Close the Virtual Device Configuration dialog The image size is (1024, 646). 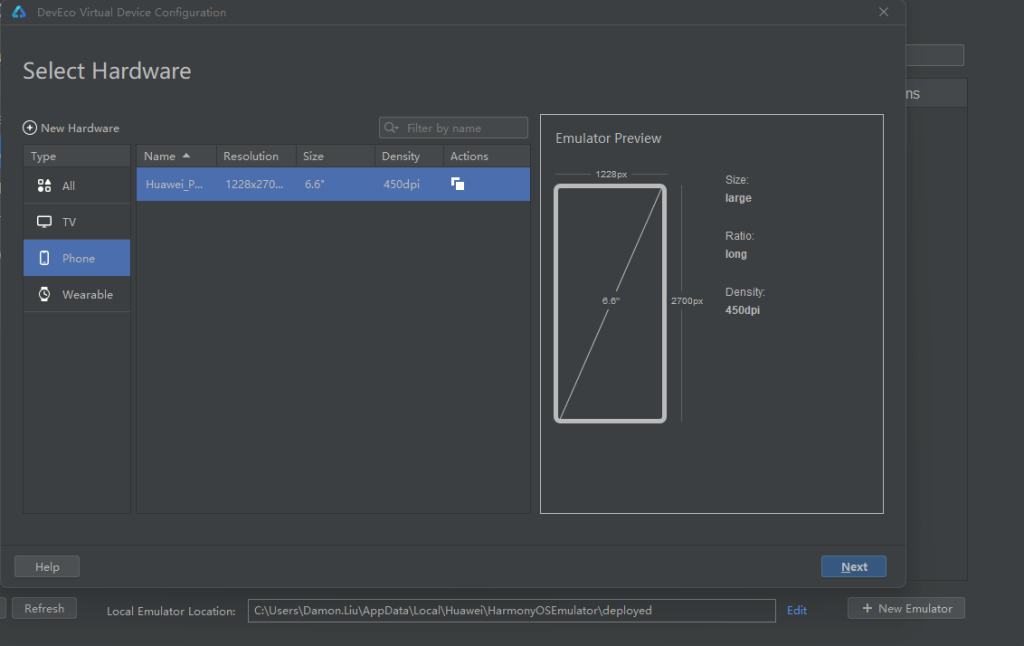point(884,12)
